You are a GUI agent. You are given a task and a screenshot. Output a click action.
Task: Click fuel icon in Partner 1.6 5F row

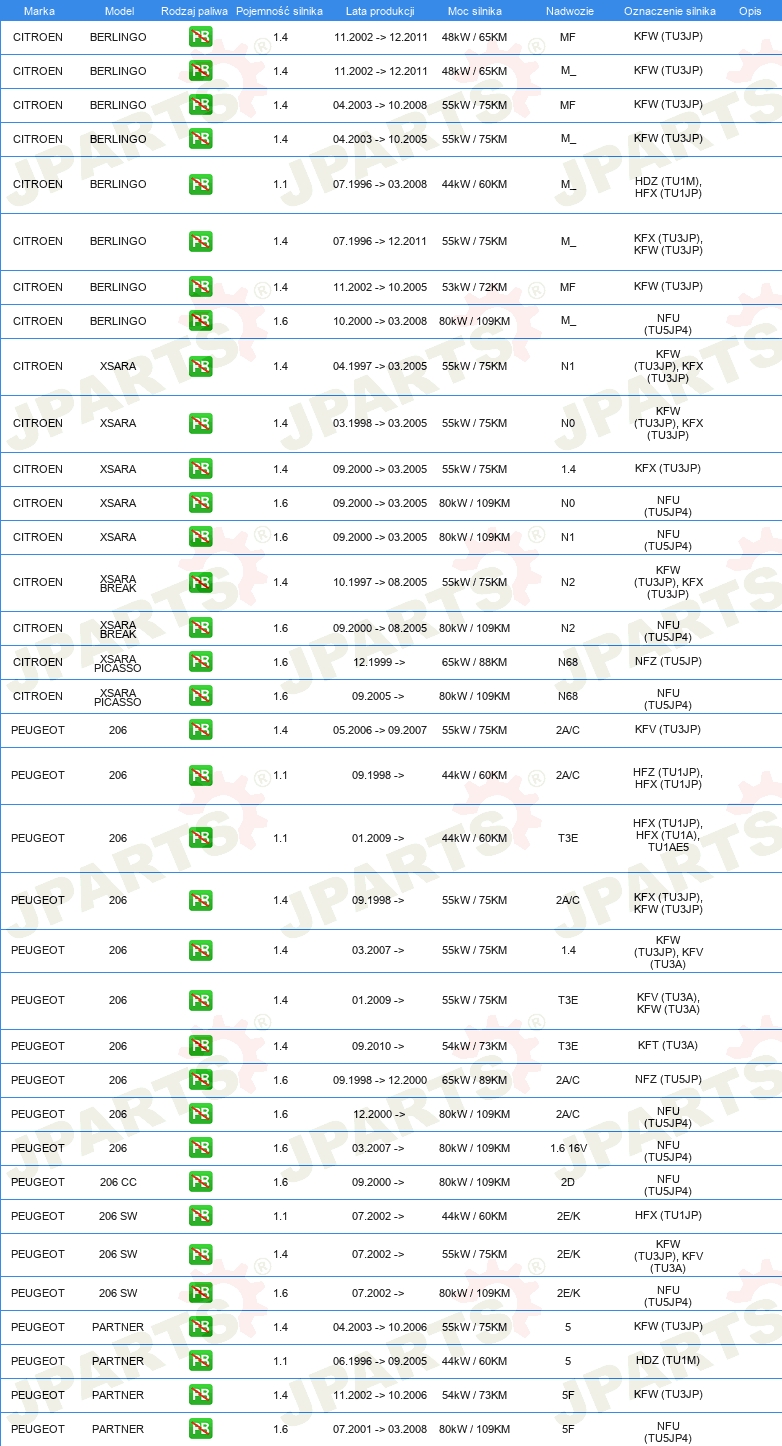[x=201, y=1429]
